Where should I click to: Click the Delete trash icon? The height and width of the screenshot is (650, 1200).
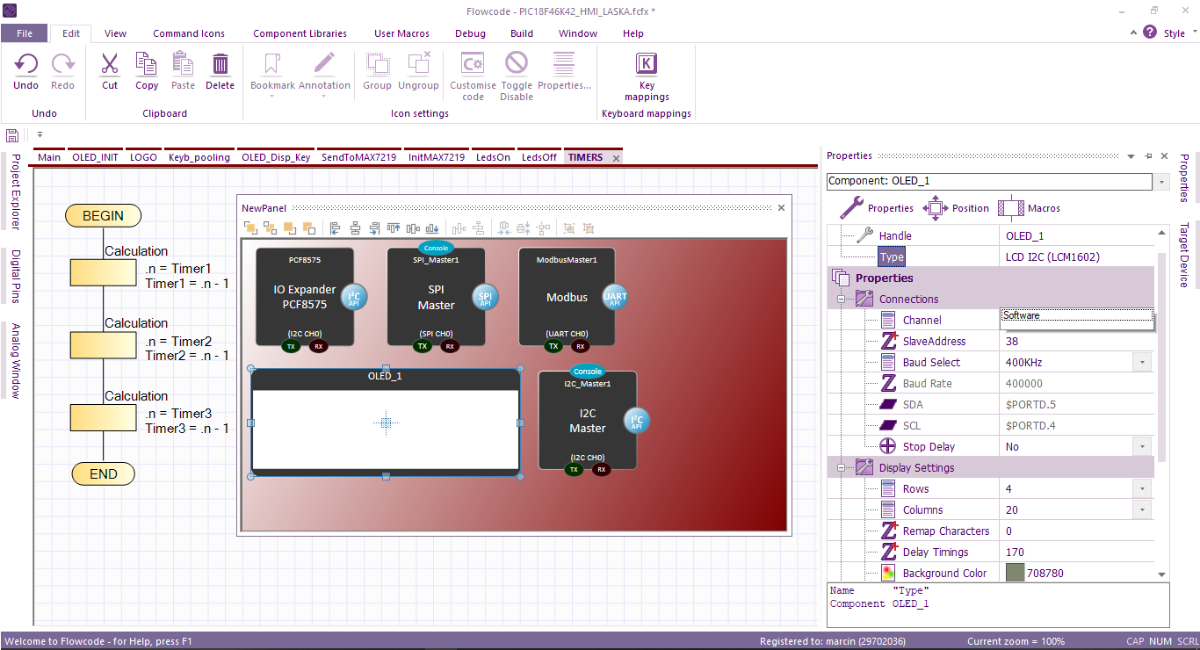[x=220, y=64]
